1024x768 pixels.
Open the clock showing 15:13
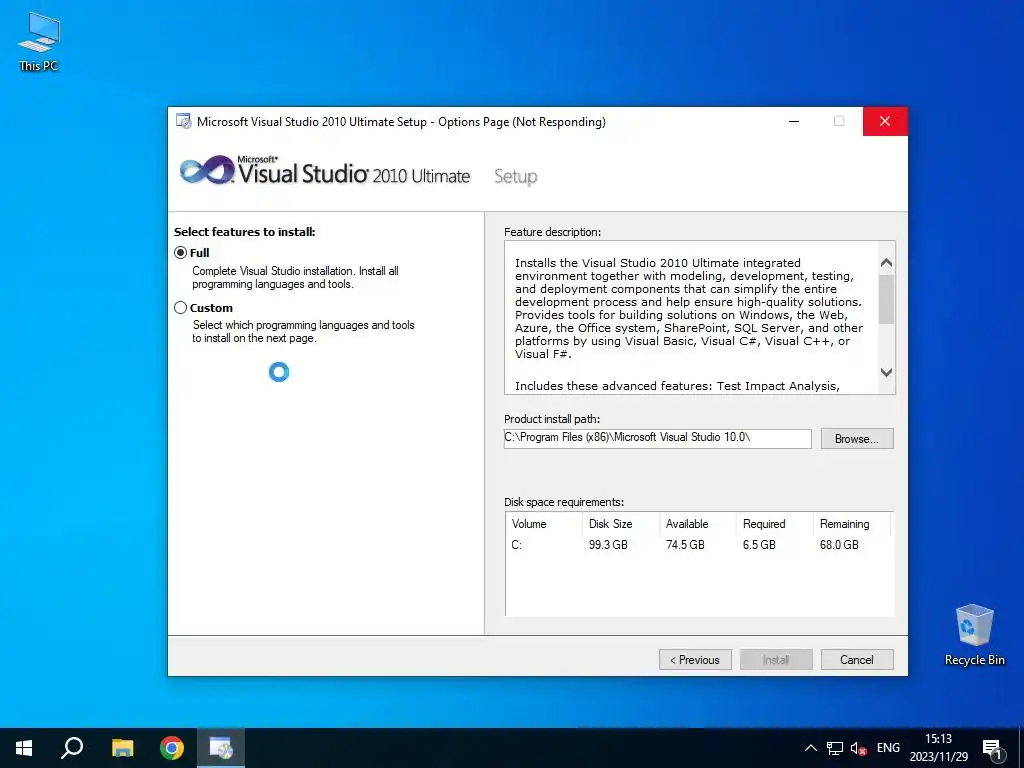pos(938,748)
